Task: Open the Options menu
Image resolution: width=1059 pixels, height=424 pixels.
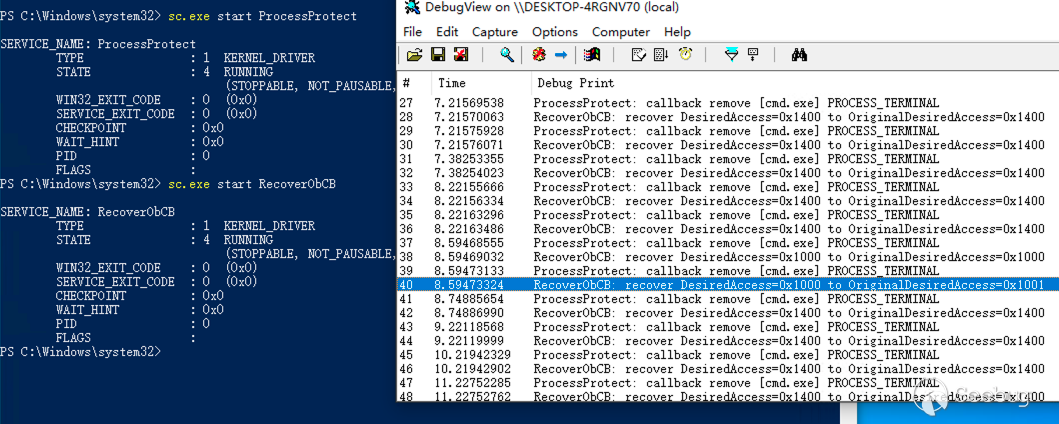Action: pos(554,32)
